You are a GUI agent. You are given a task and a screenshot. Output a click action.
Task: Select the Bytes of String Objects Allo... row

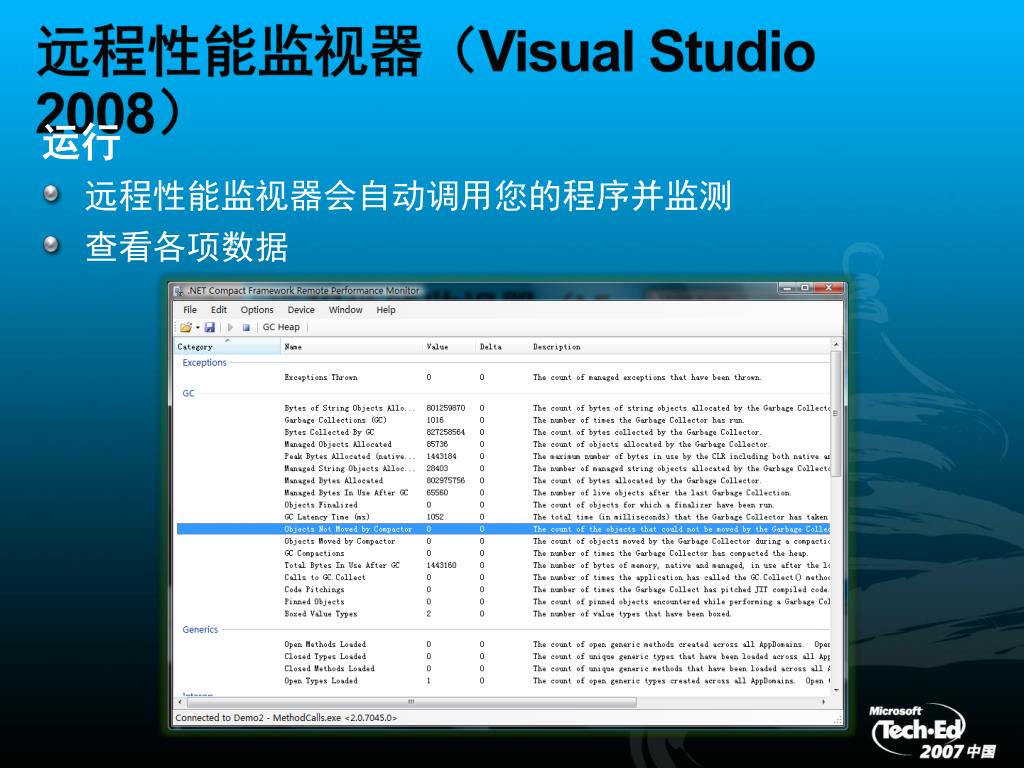[x=504, y=408]
